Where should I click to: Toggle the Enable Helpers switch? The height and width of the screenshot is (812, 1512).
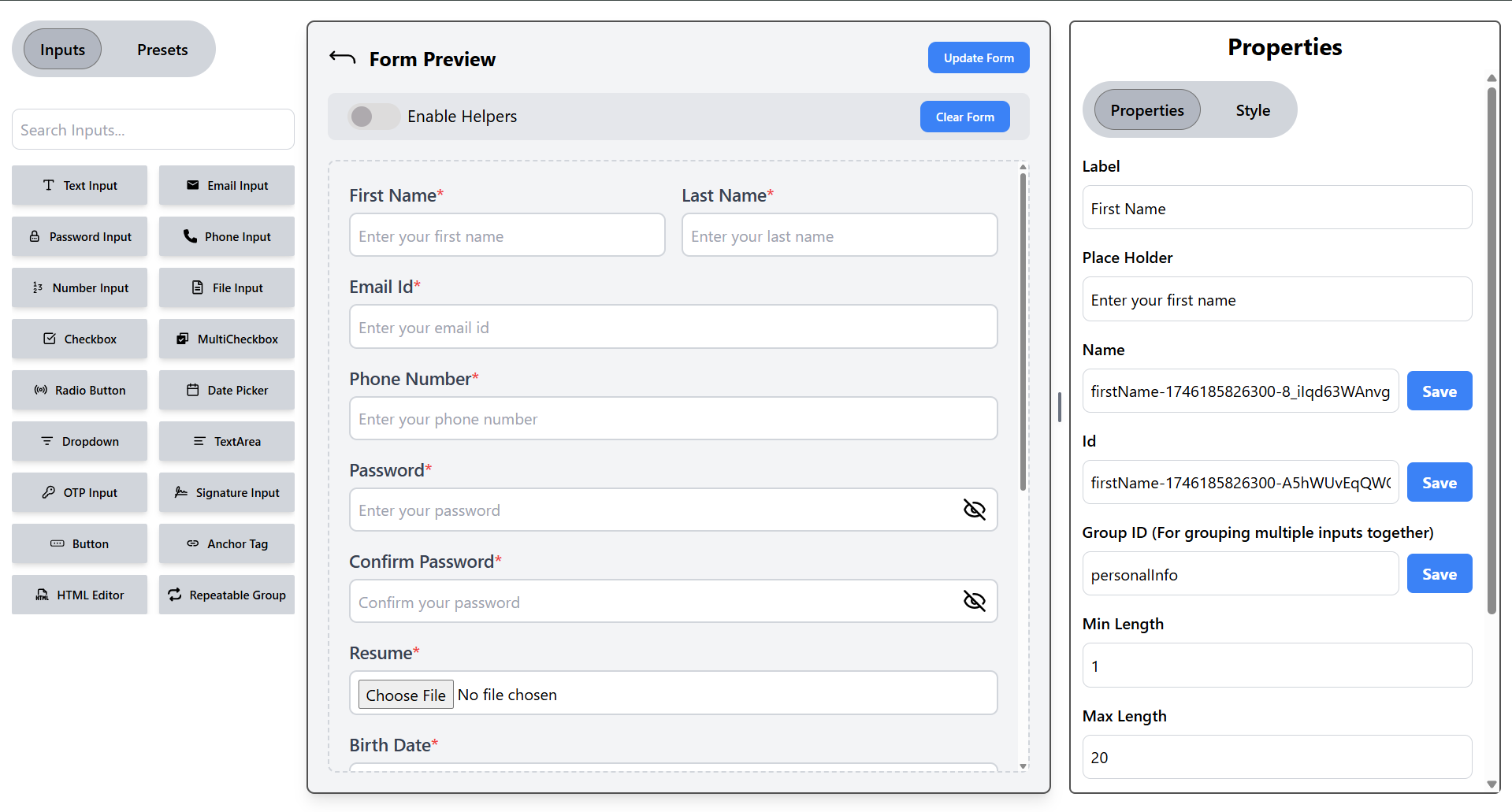pyautogui.click(x=373, y=117)
